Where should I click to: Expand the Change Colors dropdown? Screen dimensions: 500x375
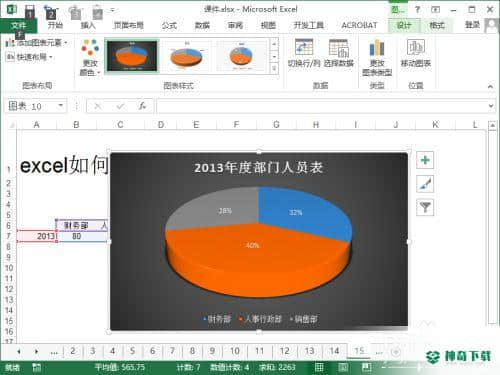click(90, 58)
